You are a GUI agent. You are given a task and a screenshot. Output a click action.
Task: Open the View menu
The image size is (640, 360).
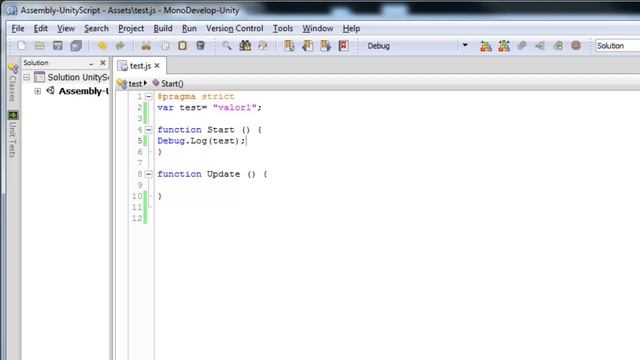point(66,29)
